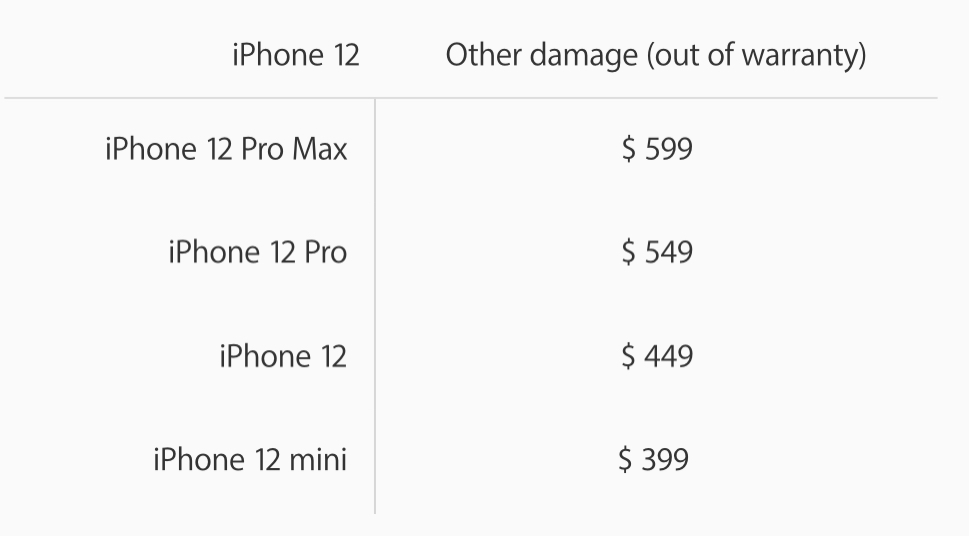This screenshot has width=969, height=536.
Task: Select the iPhone 12 Pro row label
Action: tap(257, 252)
